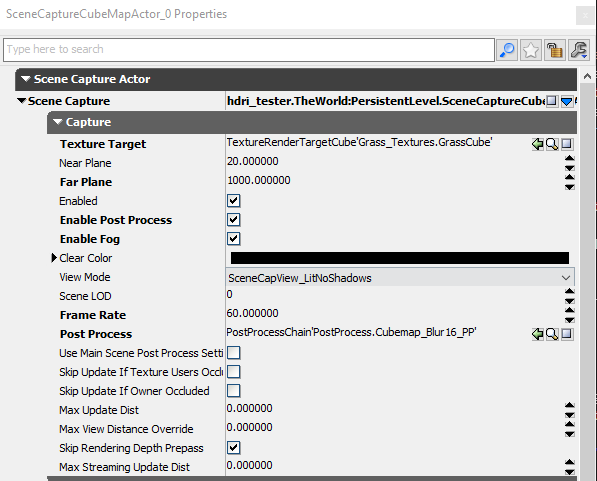Click the vertical scrollbar track
Image resolution: width=597 pixels, height=481 pixels.
point(587,282)
